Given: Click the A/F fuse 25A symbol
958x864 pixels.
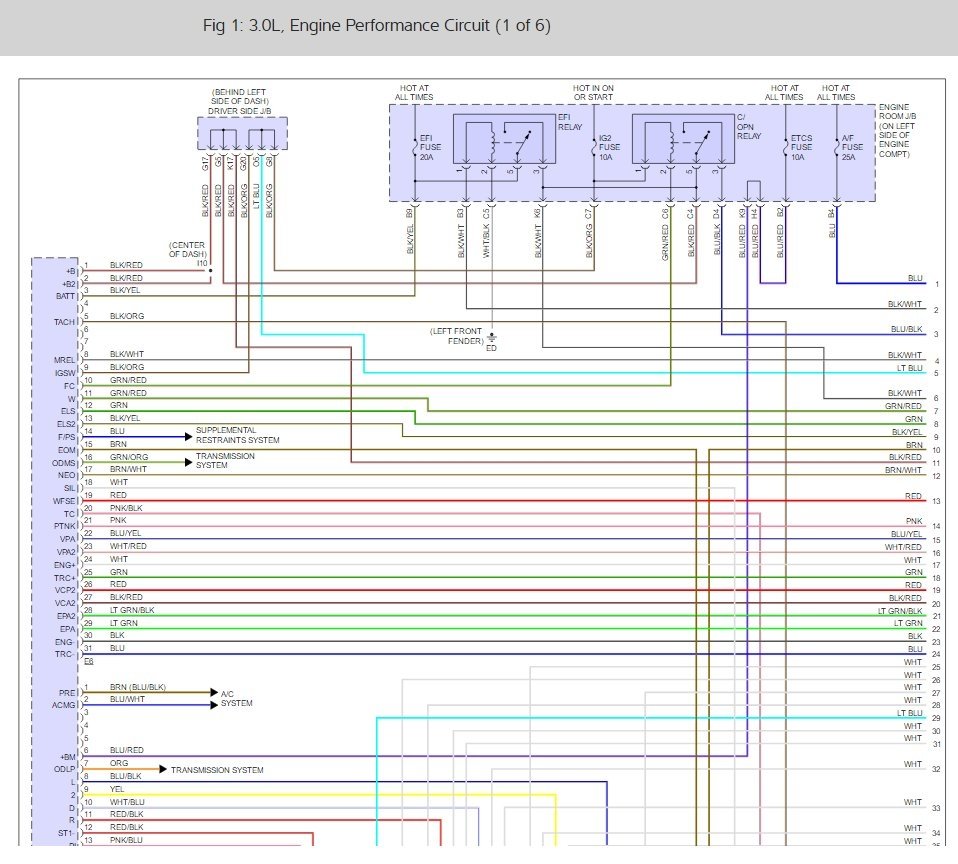Looking at the screenshot, I should coord(836,148).
